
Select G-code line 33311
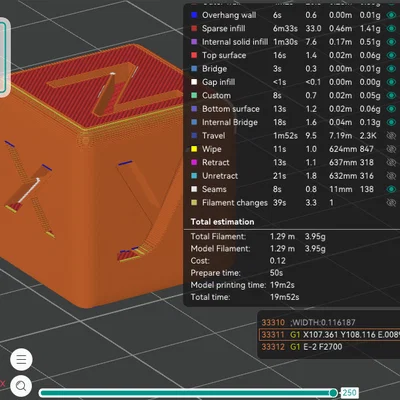330,335
